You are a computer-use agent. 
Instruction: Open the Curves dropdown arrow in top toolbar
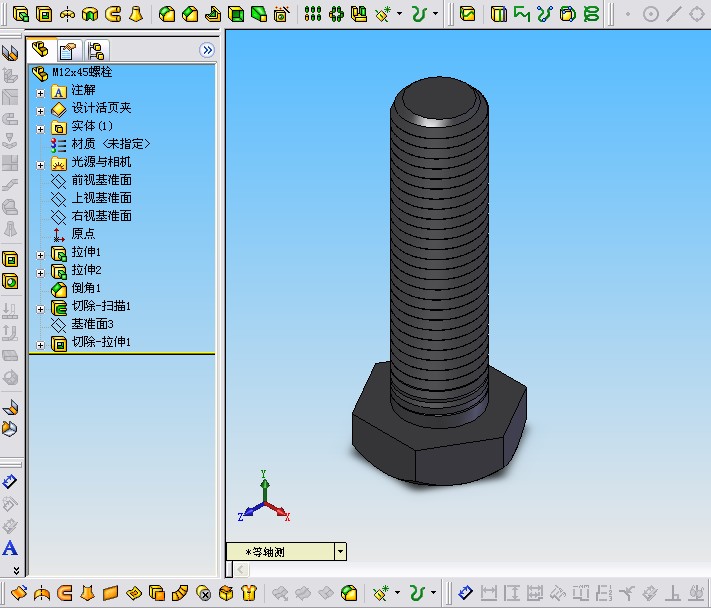[435, 14]
